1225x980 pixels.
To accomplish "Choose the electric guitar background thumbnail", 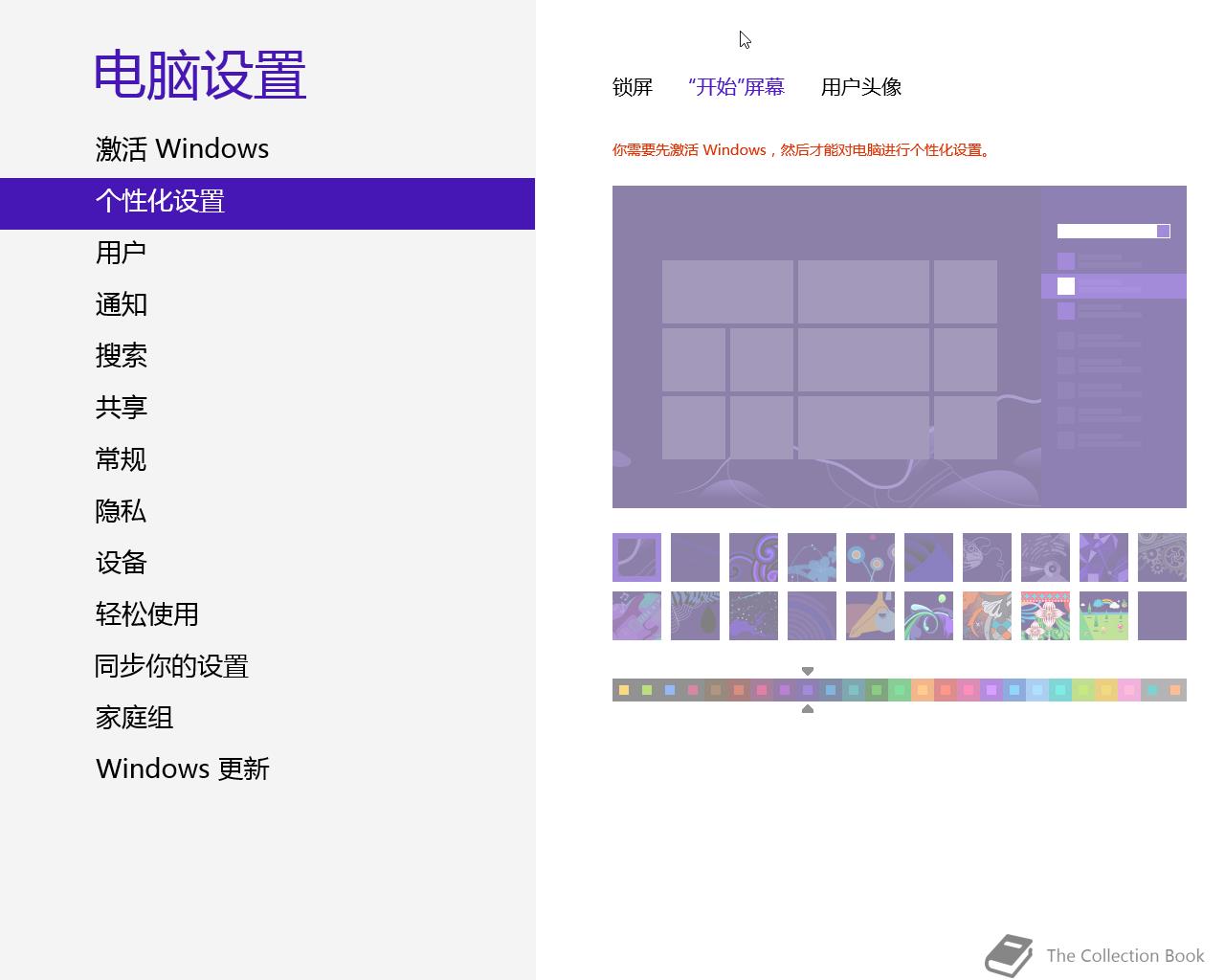I will tap(636, 615).
